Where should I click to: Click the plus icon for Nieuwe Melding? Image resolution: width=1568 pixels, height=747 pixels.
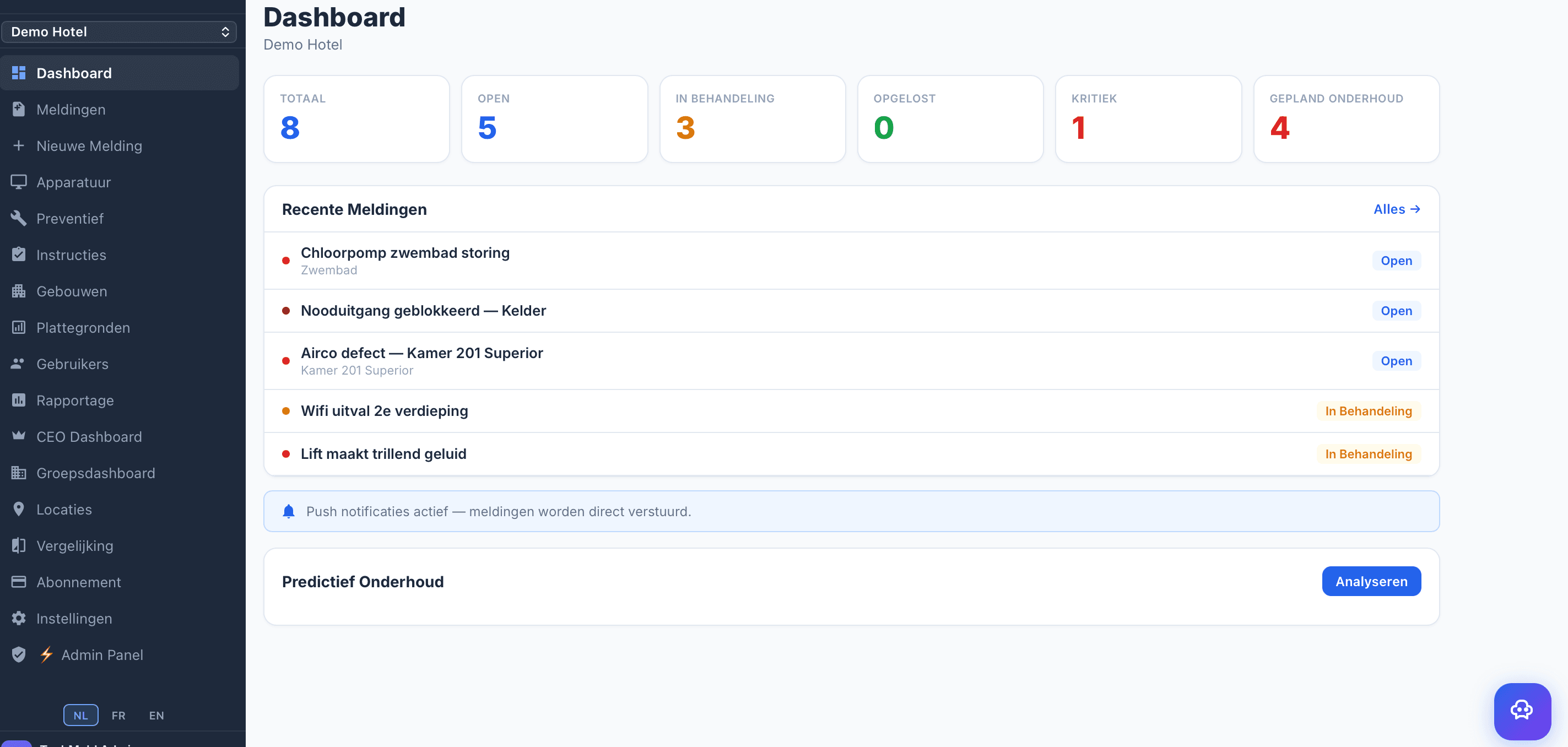[19, 145]
